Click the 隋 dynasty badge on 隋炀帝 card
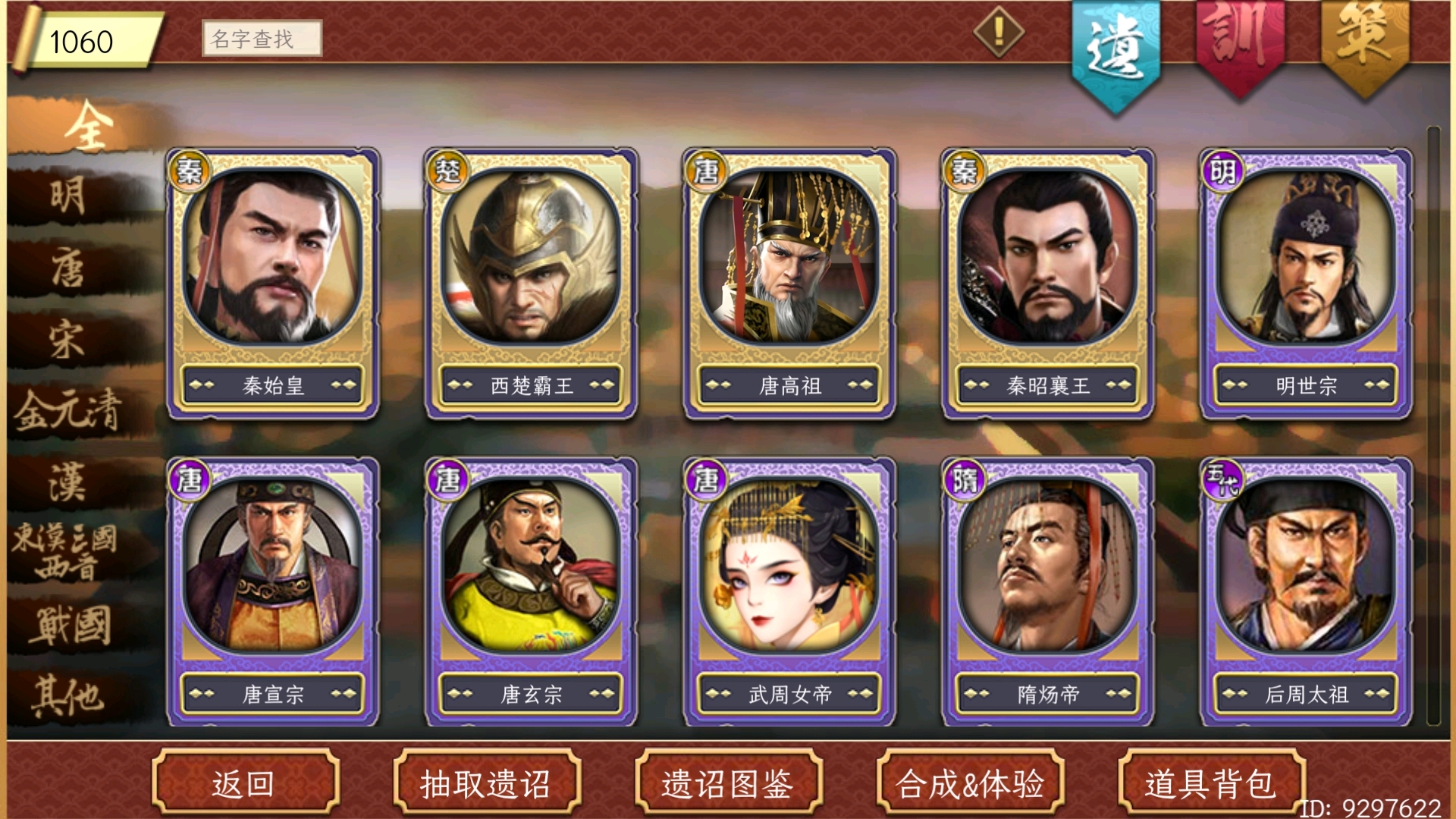This screenshot has height=819, width=1456. (965, 479)
